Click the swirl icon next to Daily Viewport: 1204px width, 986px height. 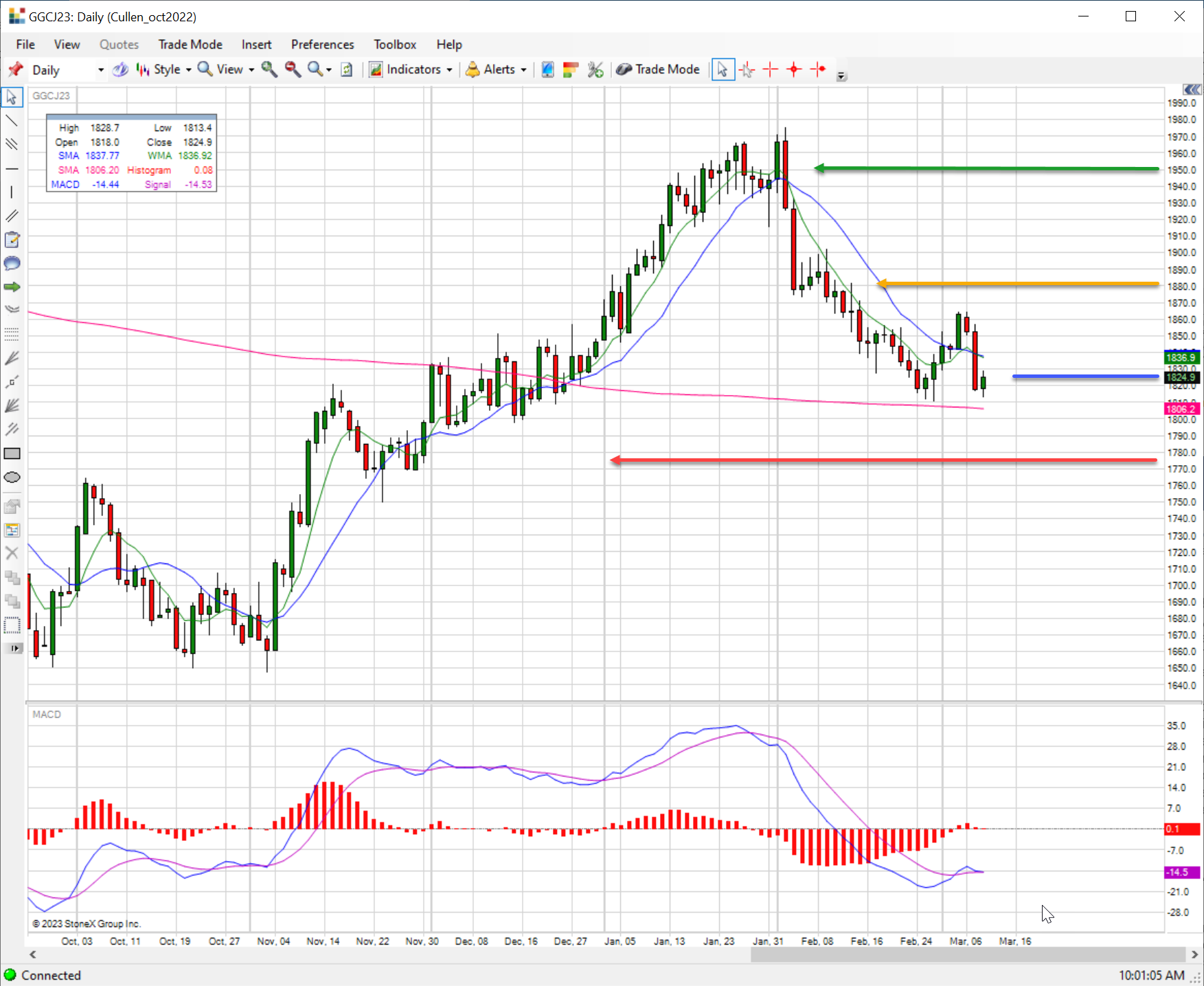(120, 69)
